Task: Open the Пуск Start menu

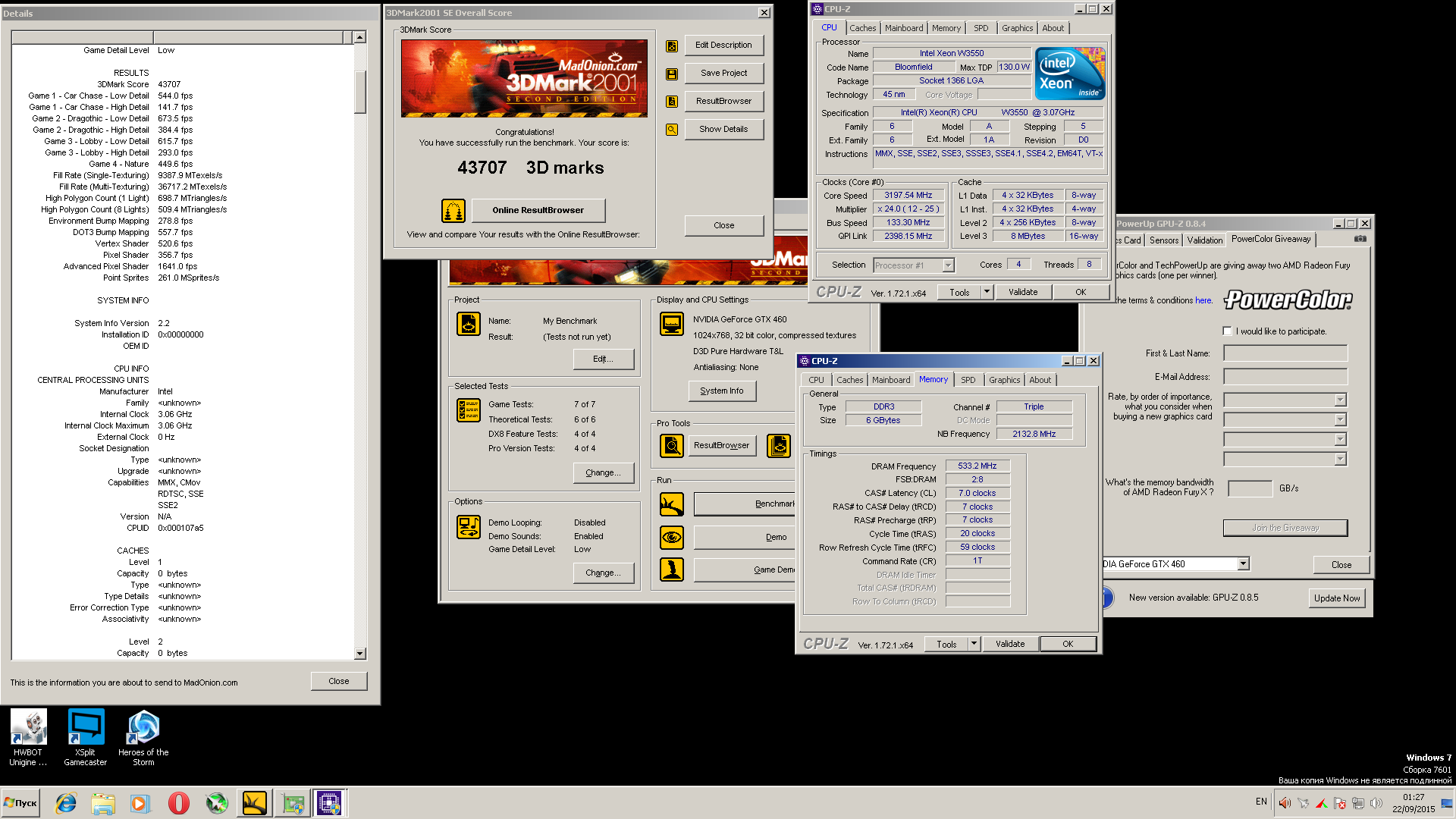Action: point(21,803)
